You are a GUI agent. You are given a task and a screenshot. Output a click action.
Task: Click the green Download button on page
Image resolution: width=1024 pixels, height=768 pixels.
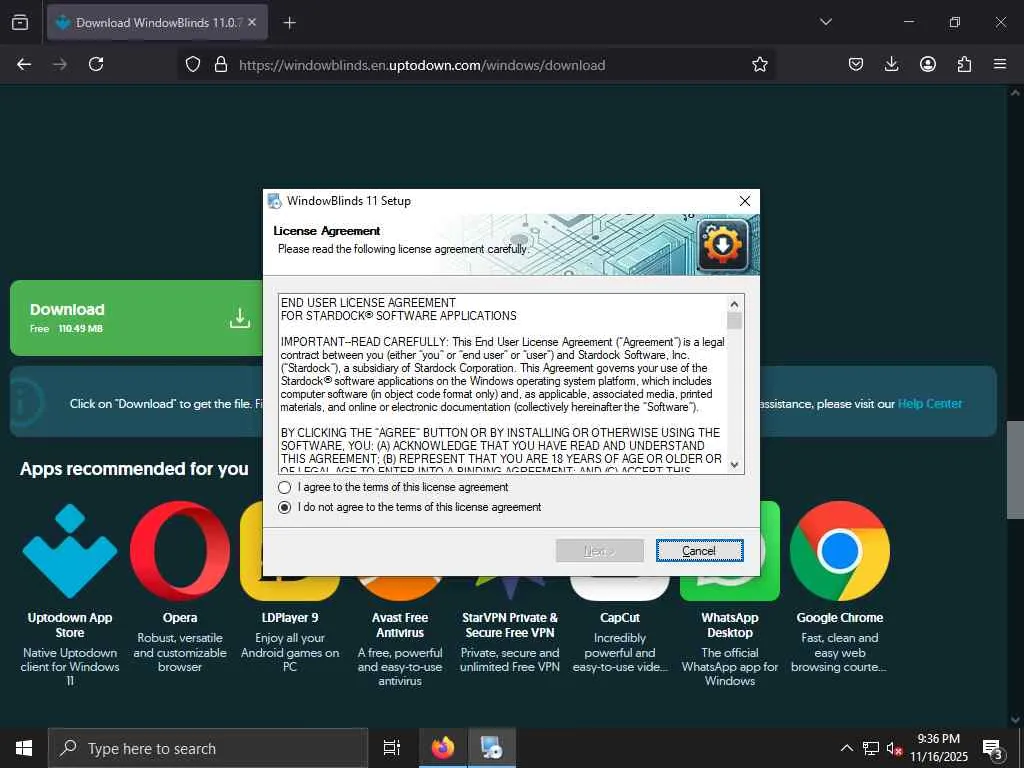[137, 318]
